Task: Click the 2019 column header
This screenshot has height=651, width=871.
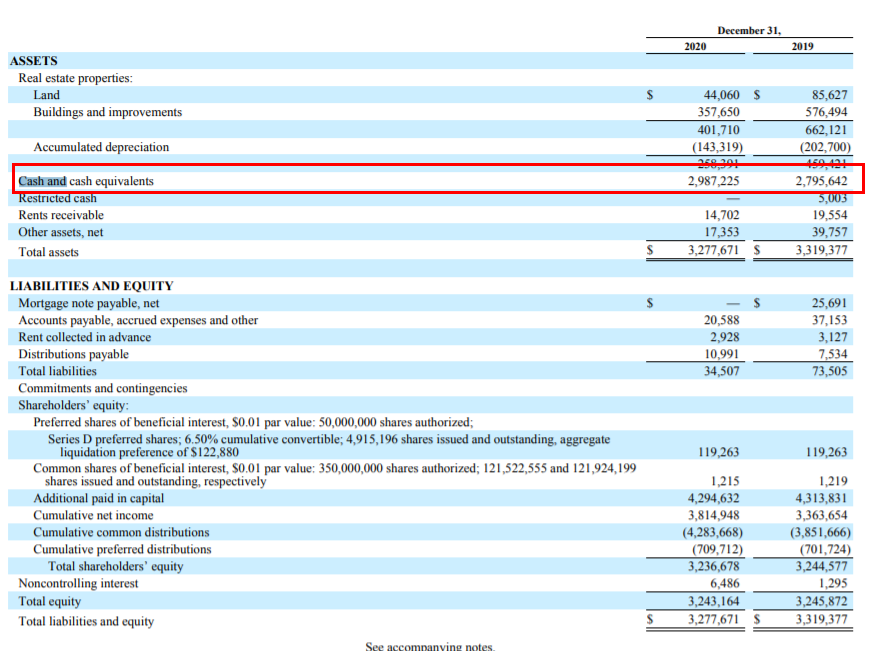Action: [x=802, y=47]
